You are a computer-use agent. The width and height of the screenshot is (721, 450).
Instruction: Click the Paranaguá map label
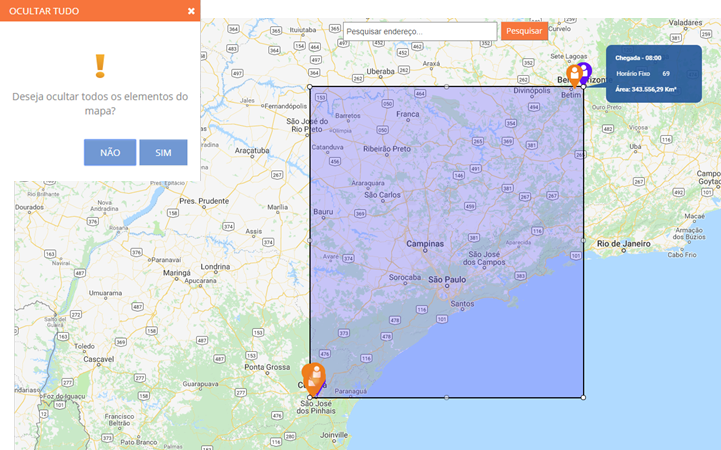[x=350, y=391]
